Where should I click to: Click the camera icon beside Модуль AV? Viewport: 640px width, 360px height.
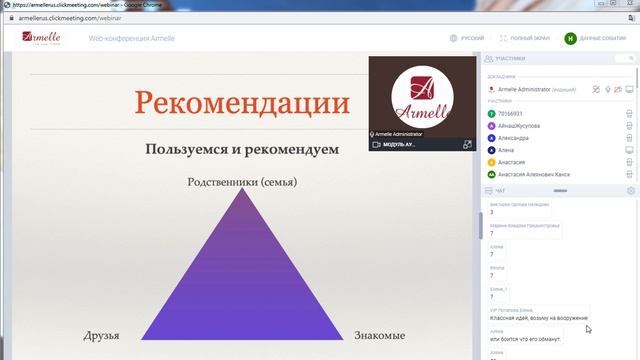[376, 144]
